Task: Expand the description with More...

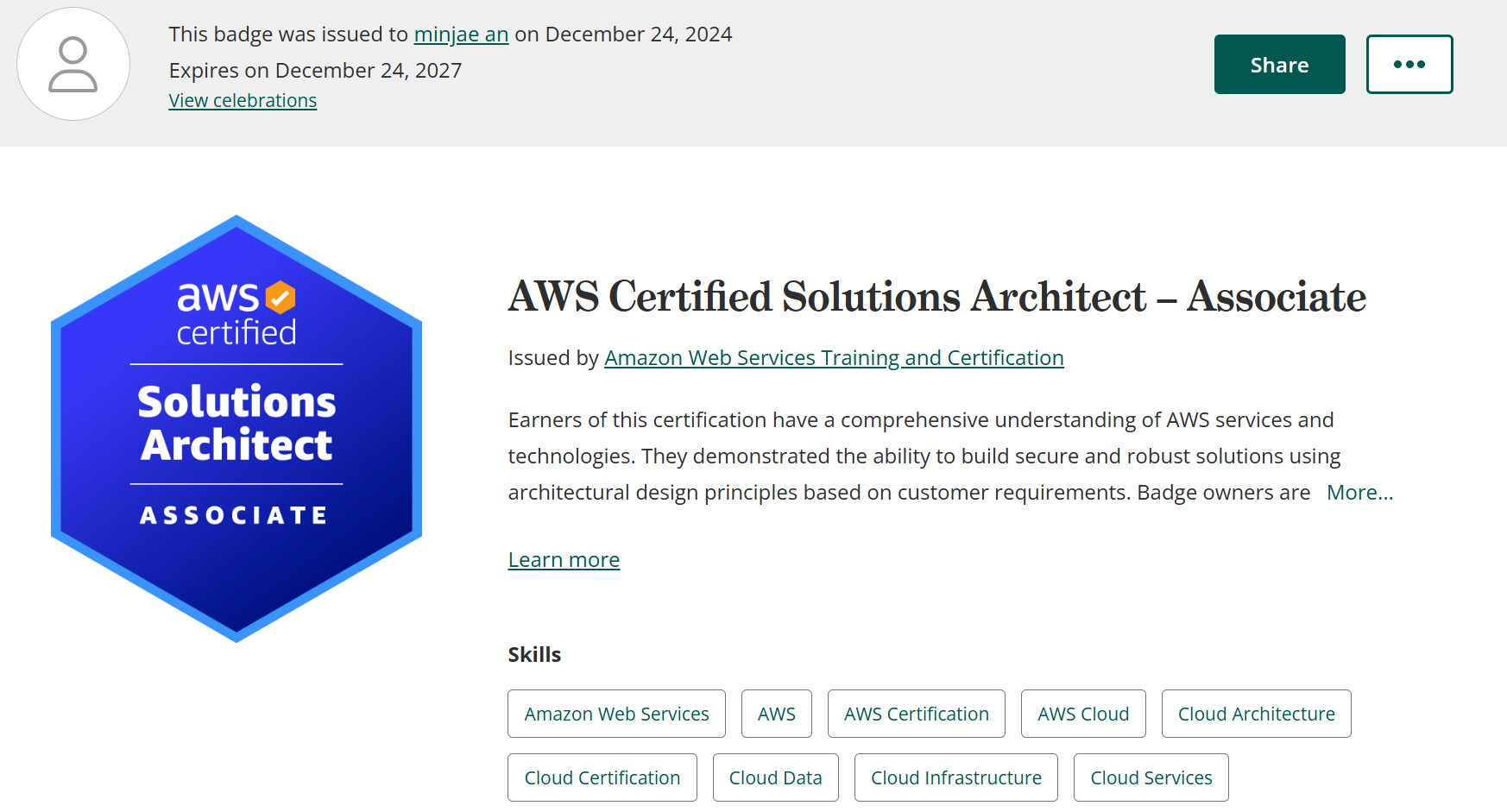Action: 1359,492
